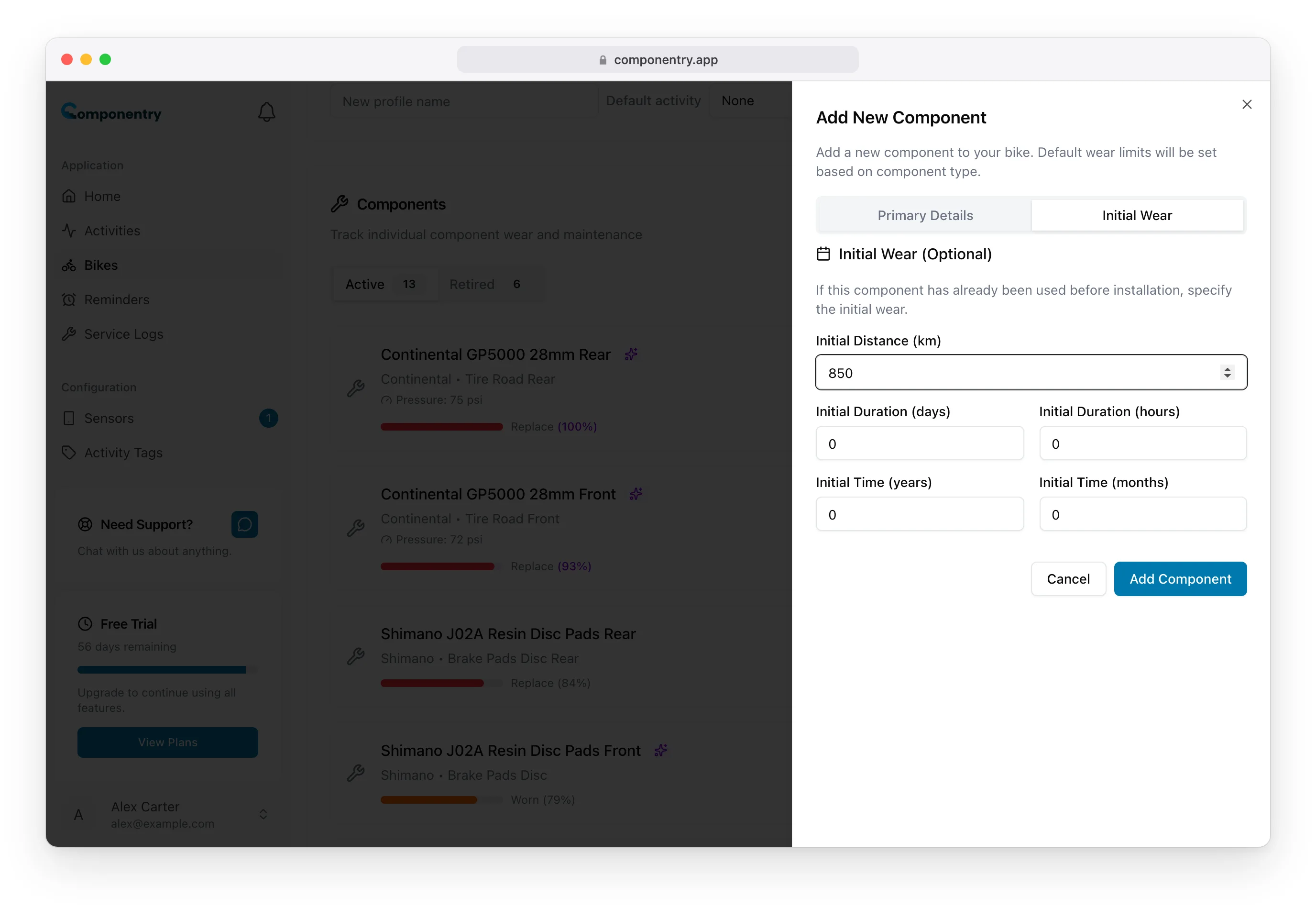The image size is (1316, 908).
Task: Click the Componentry logo
Action: pyautogui.click(x=111, y=112)
